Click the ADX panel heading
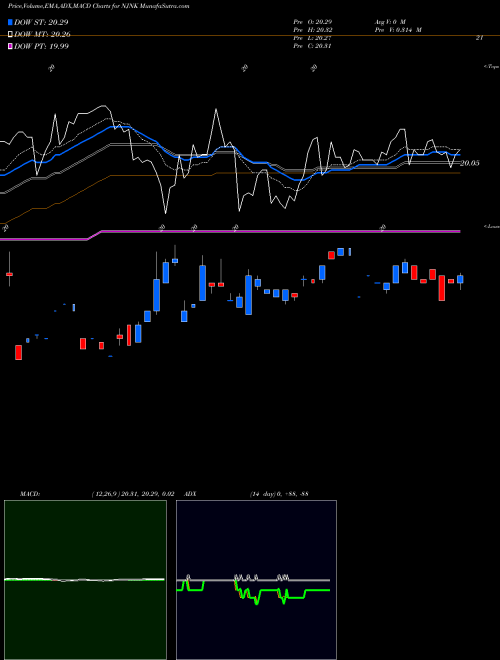This screenshot has width=500, height=660. pos(190,494)
